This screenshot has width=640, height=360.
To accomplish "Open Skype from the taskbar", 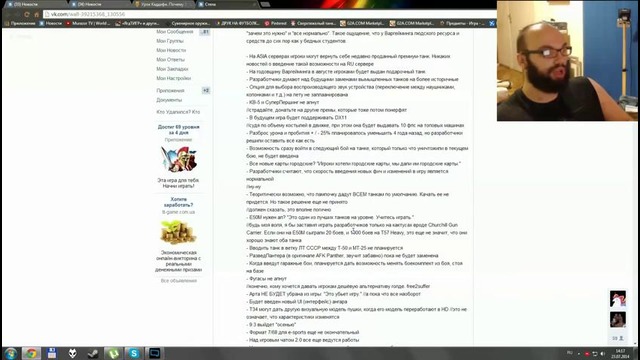I will click(134, 353).
